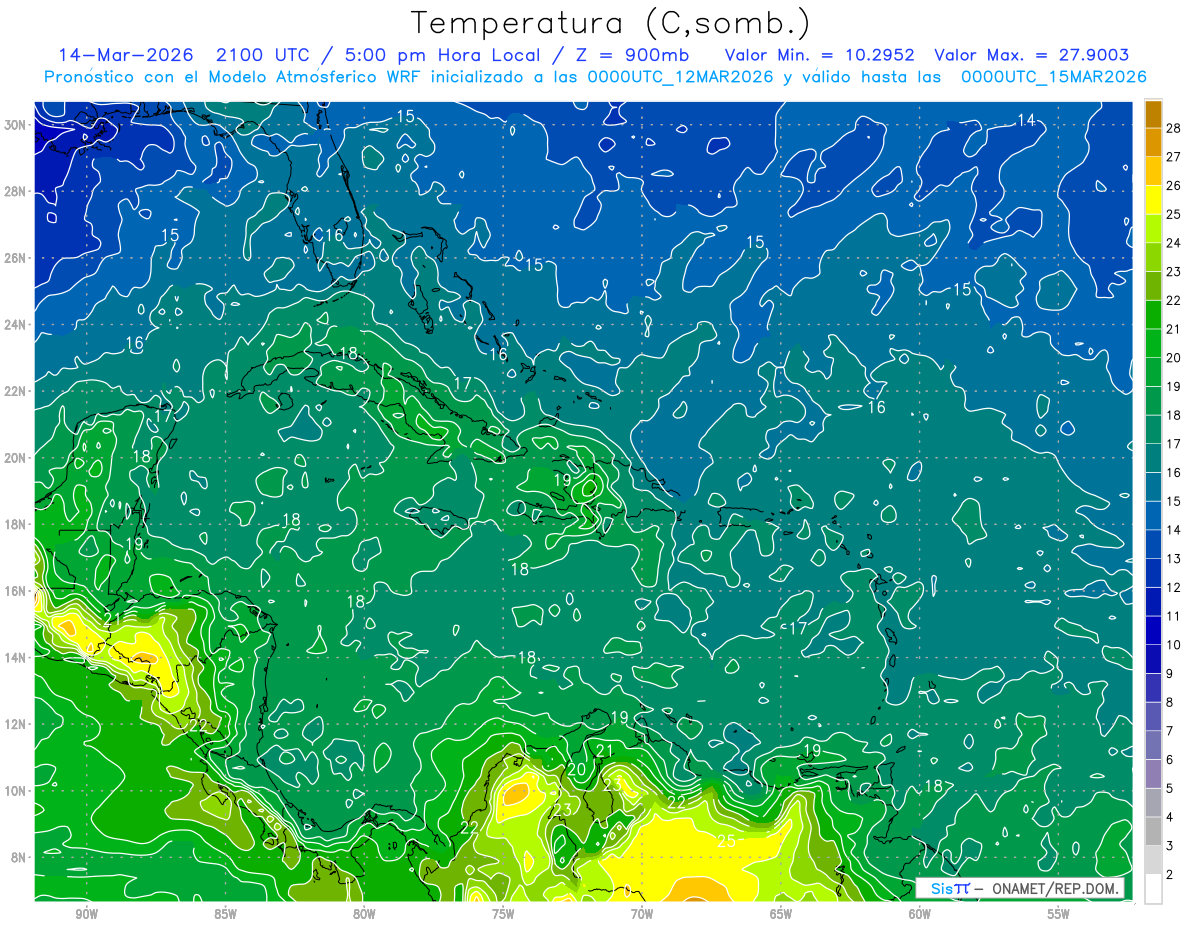Click the 75W longitude axis label
The image size is (1200, 927).
503,913
